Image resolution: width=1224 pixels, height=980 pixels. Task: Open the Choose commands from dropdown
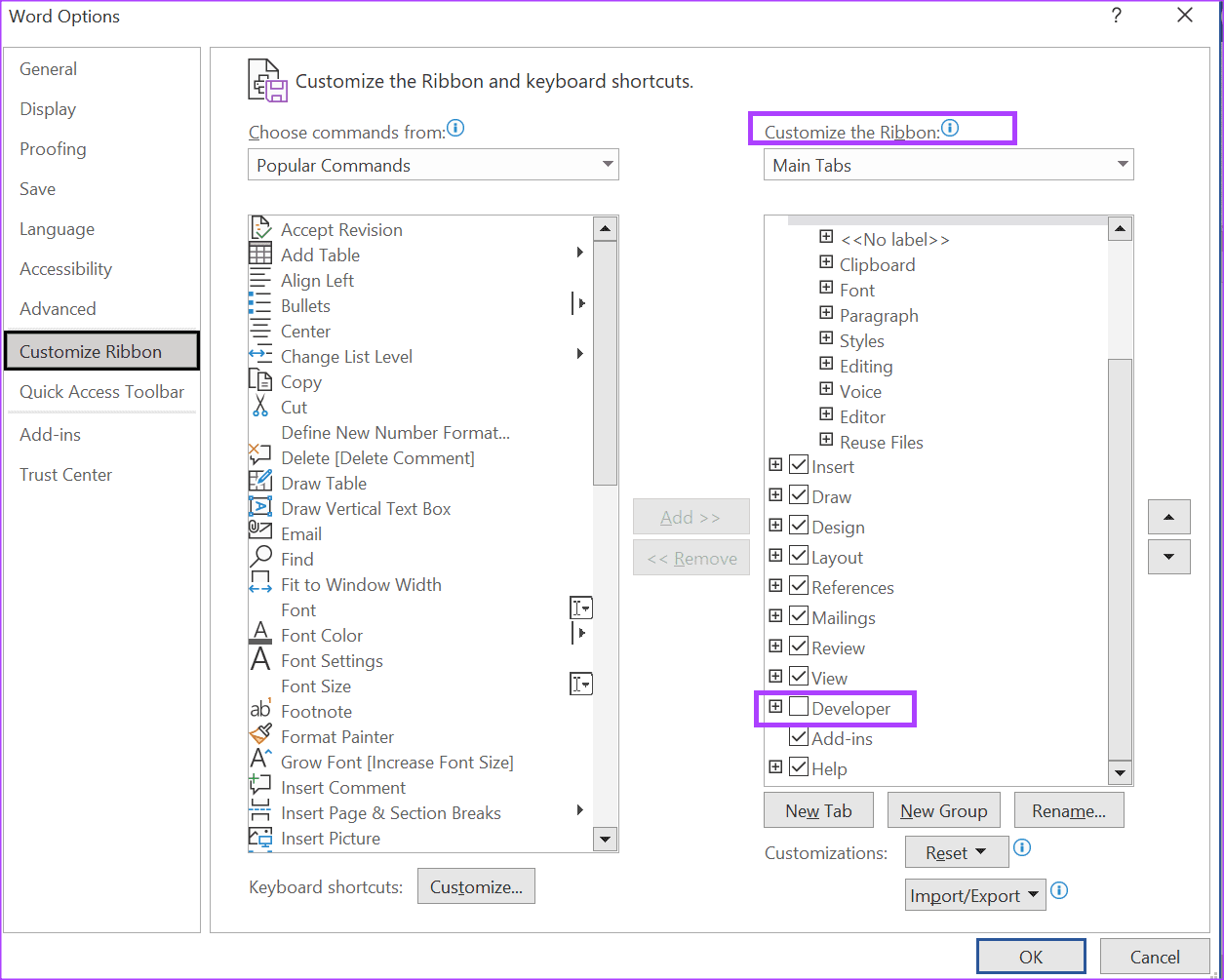pyautogui.click(x=433, y=165)
